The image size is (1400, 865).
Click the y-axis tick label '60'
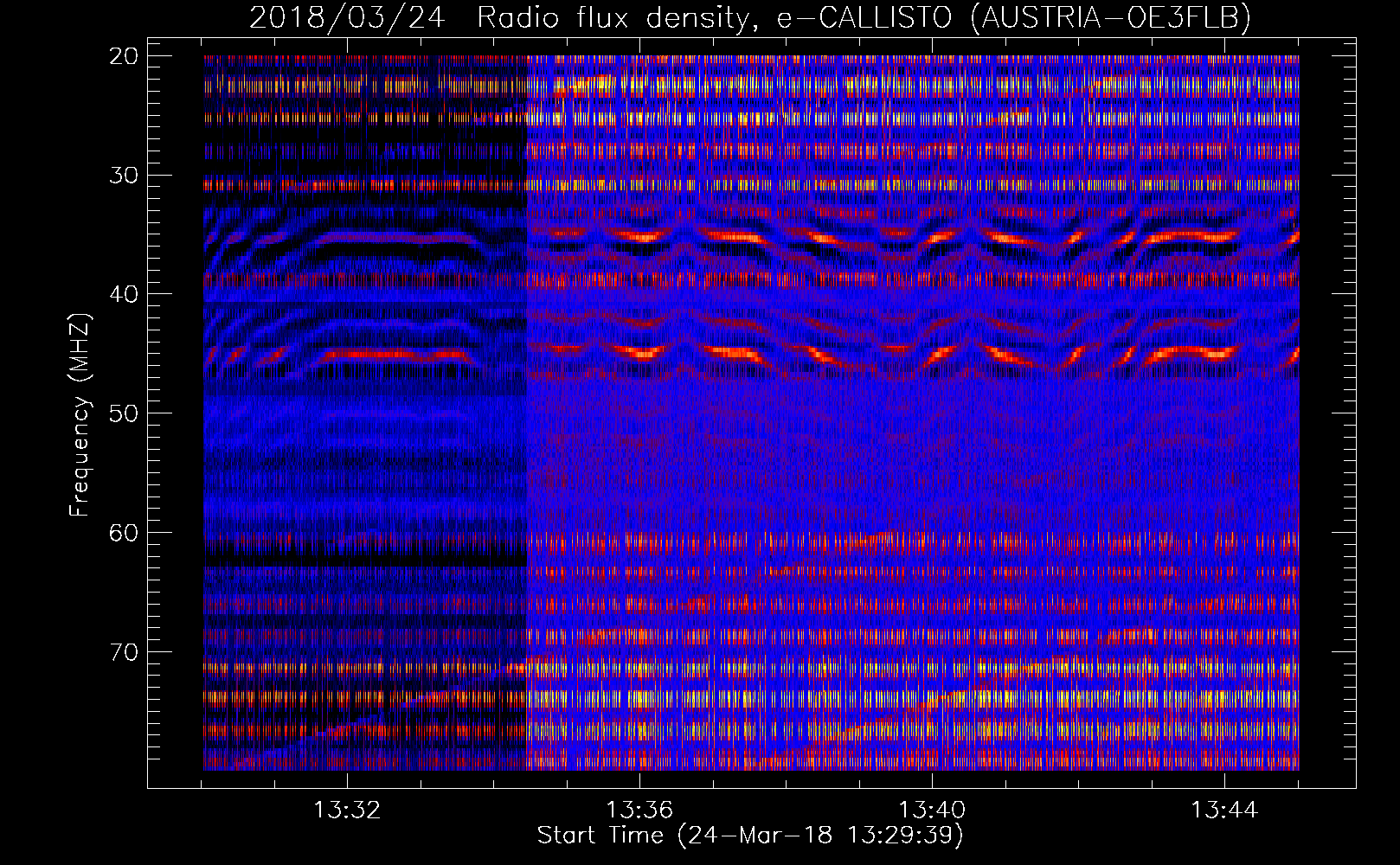click(x=124, y=532)
